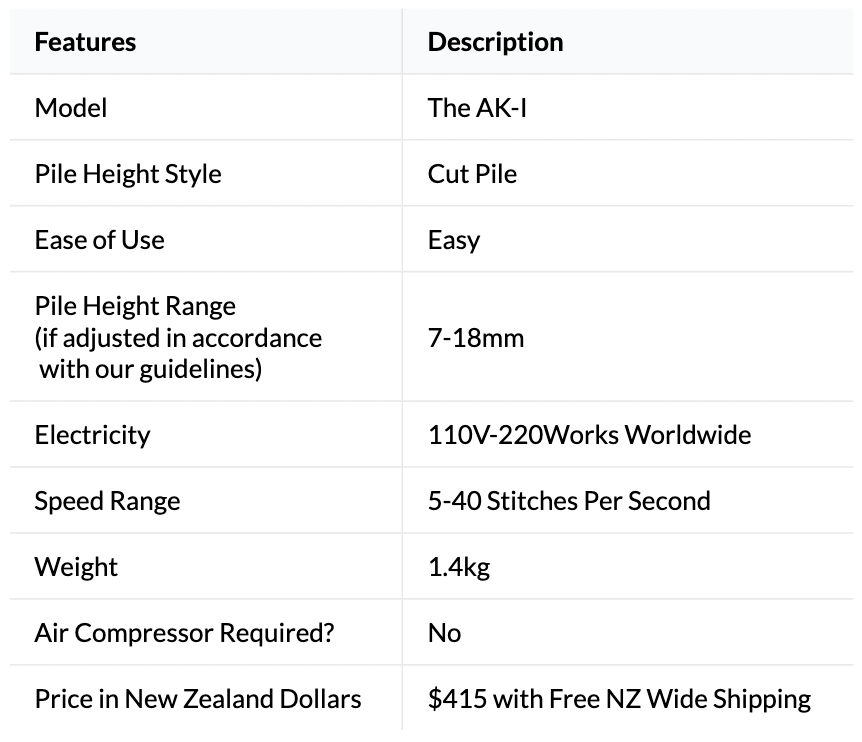
Task: Click the Cut Pile description cell
Action: pyautogui.click(x=472, y=173)
